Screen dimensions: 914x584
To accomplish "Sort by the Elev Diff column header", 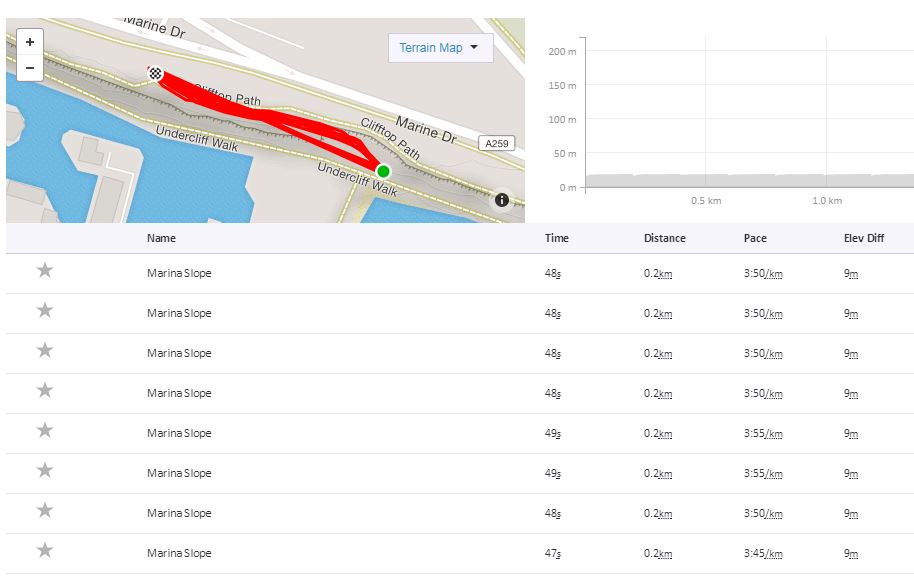I will pyautogui.click(x=864, y=238).
